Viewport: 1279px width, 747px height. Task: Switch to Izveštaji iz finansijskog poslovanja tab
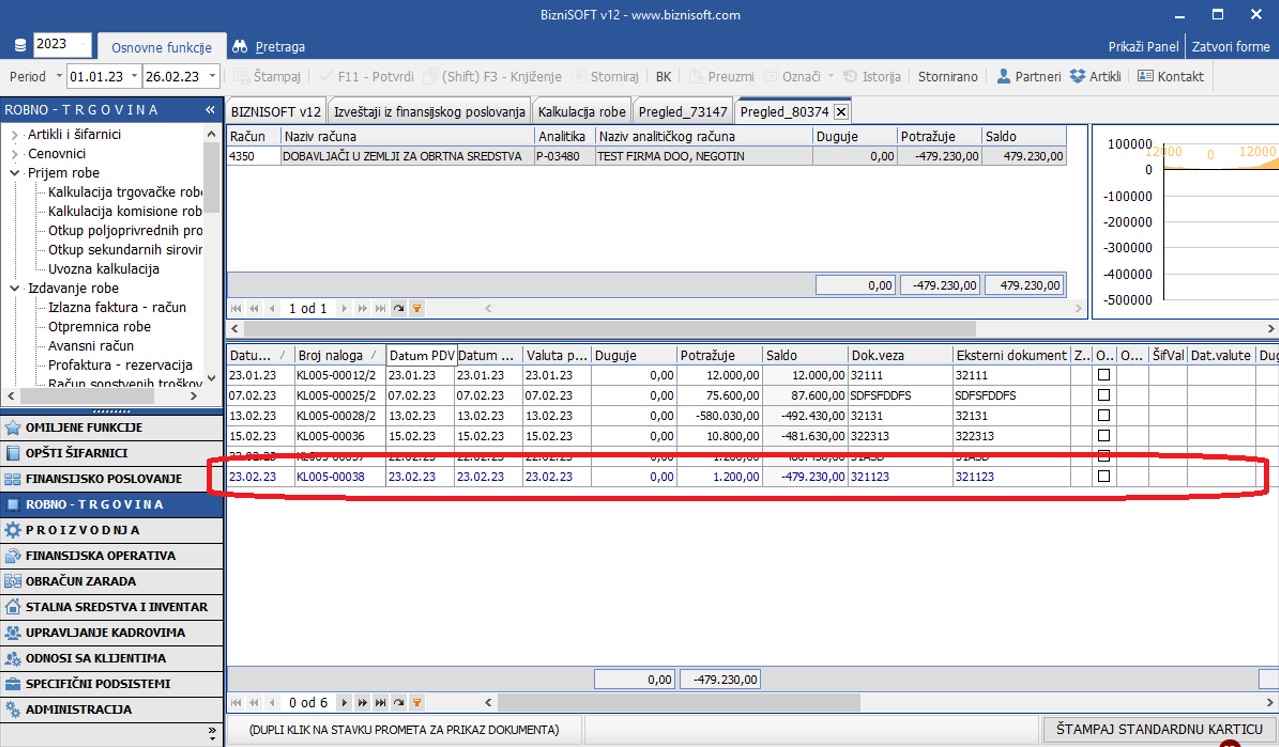point(430,111)
